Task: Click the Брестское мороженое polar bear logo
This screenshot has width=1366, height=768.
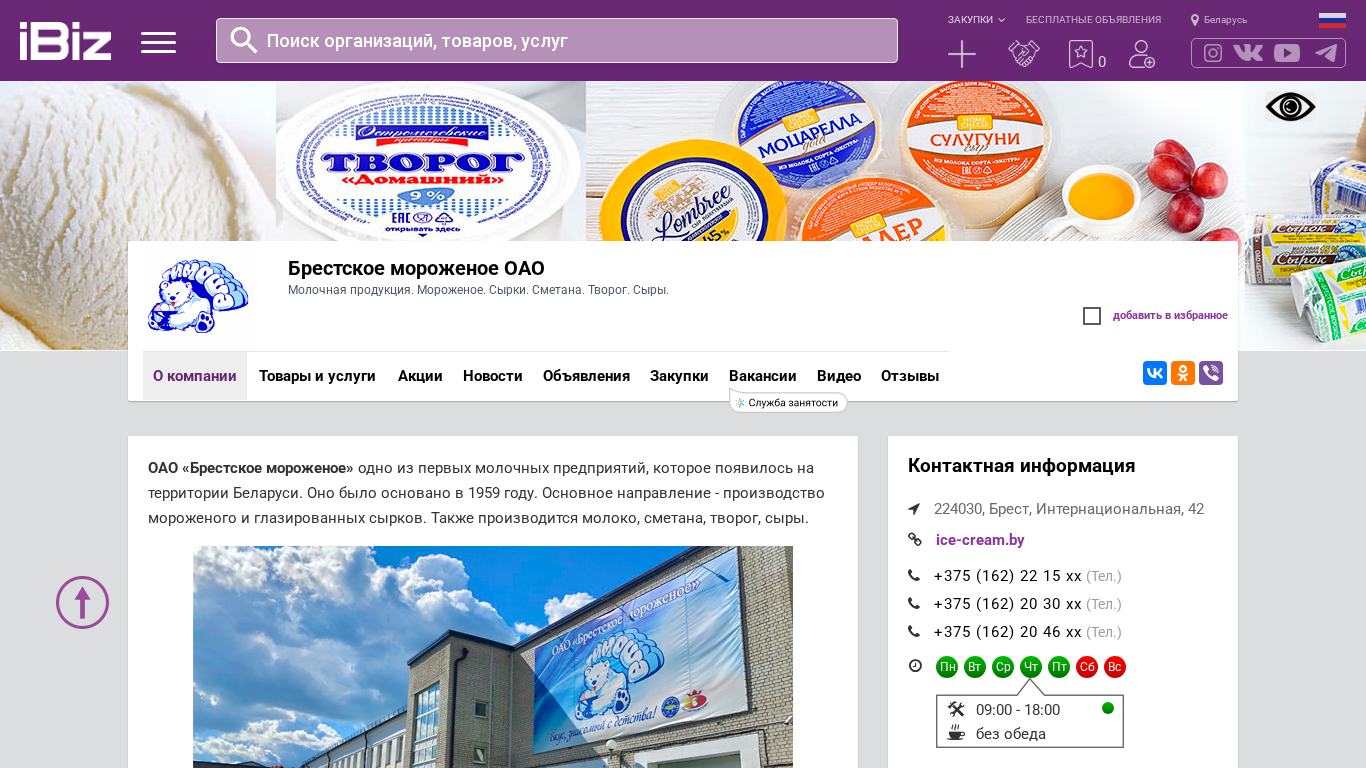Action: click(x=198, y=296)
